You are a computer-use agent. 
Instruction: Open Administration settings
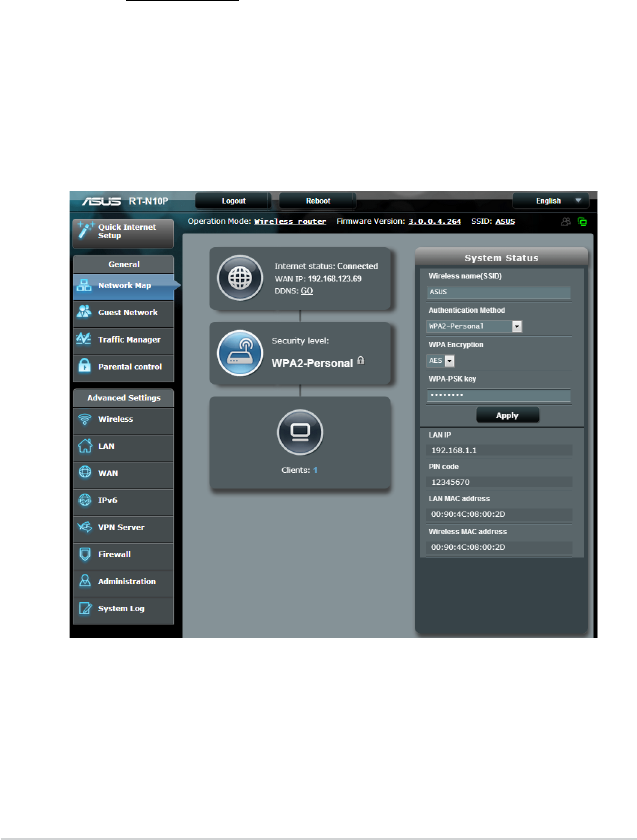pos(123,582)
